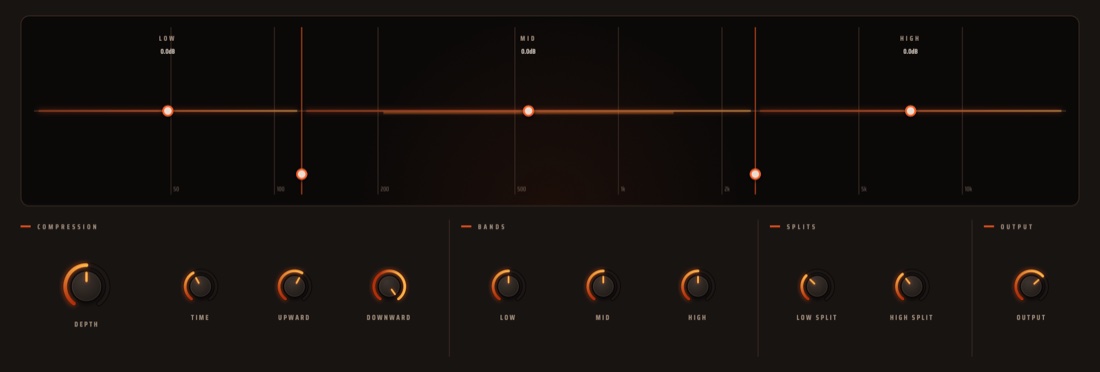
Task: Click the BANDS section header
Action: click(492, 227)
